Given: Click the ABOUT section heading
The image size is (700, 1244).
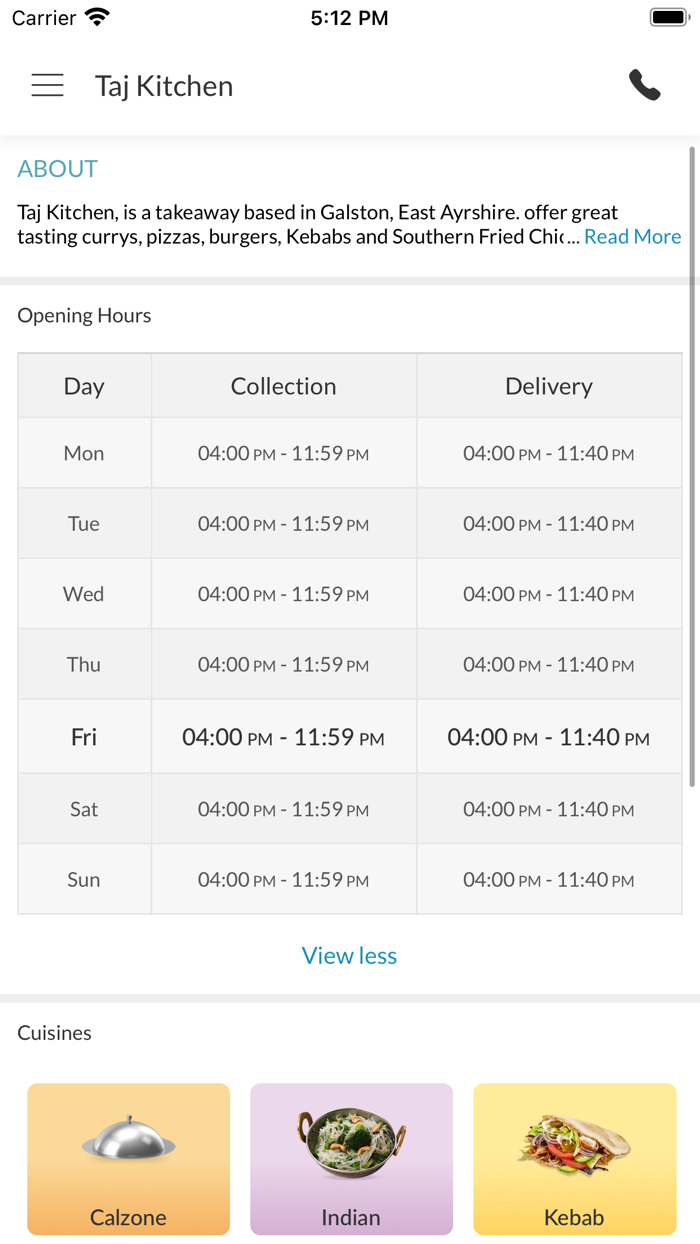Looking at the screenshot, I should tap(58, 169).
